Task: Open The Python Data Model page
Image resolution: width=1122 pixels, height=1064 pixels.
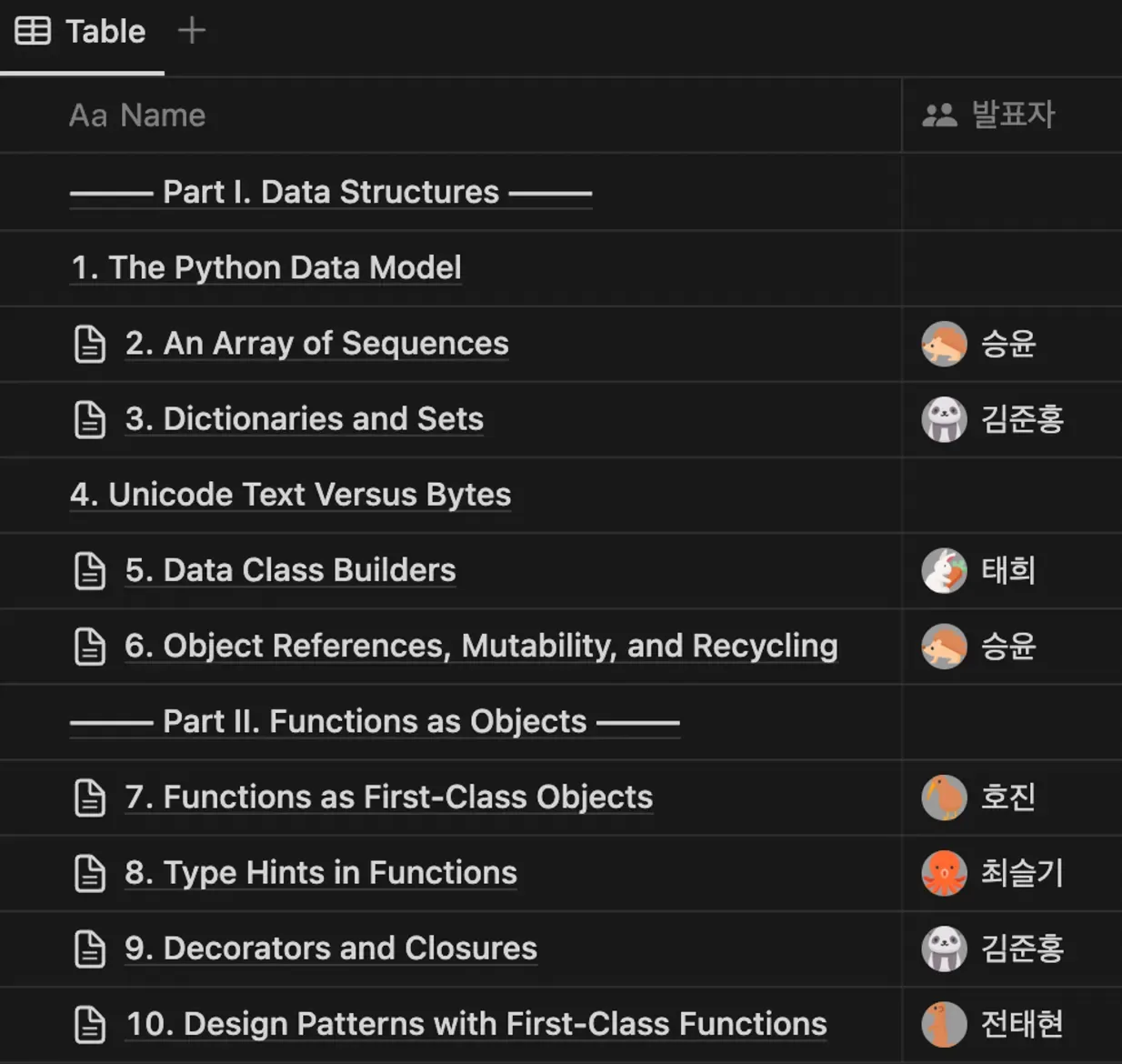Action: click(266, 267)
